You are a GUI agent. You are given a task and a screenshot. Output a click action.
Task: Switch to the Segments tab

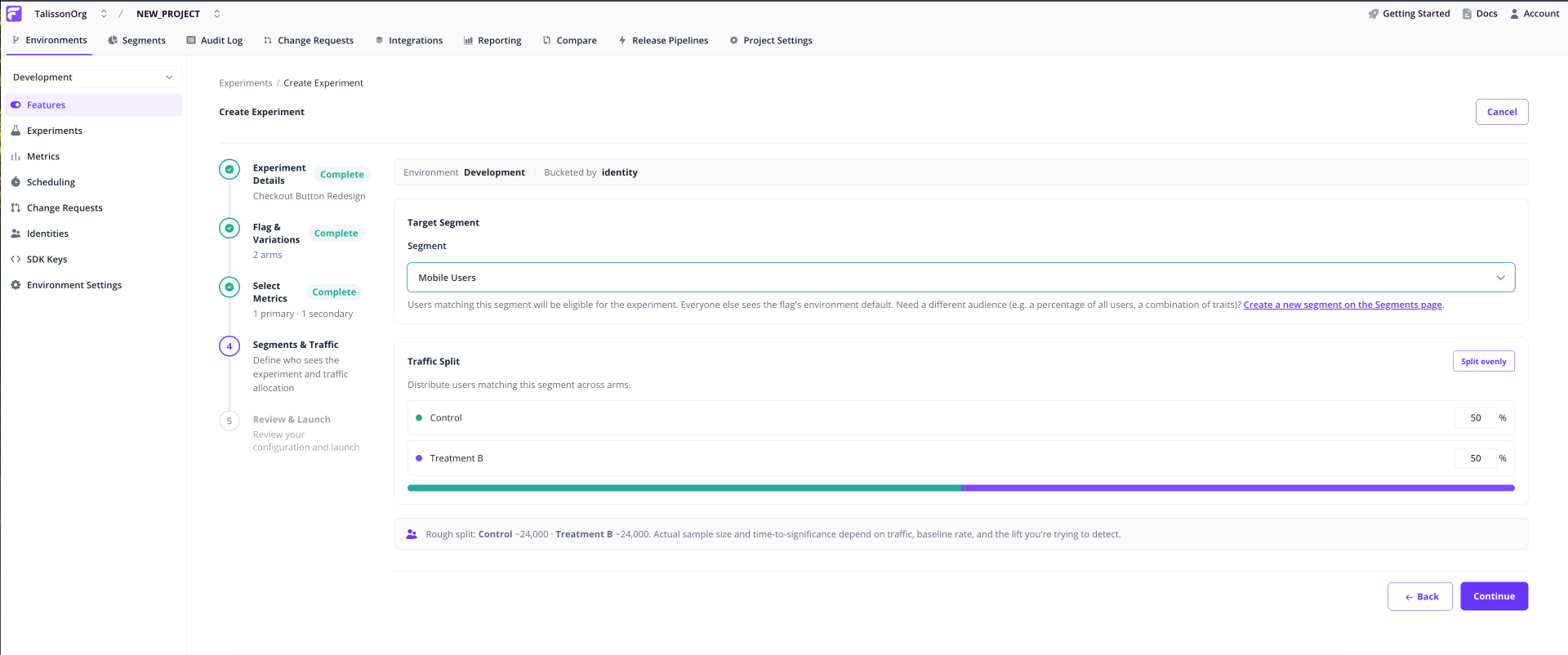pos(136,40)
